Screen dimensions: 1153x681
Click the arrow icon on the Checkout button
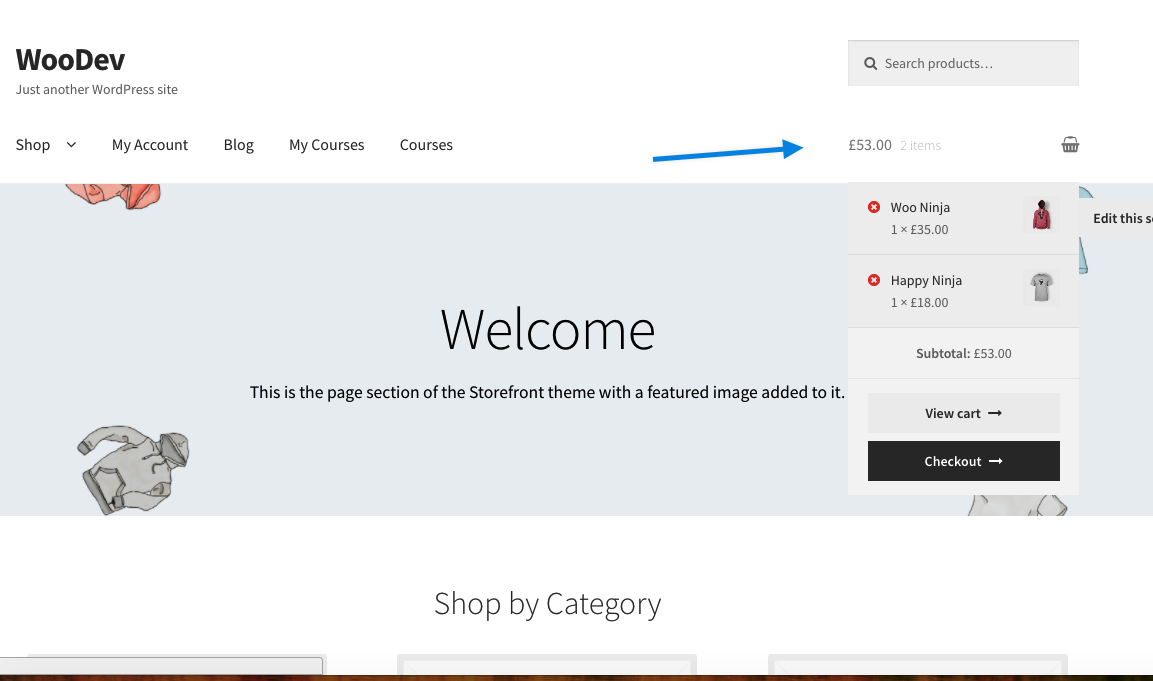click(995, 461)
